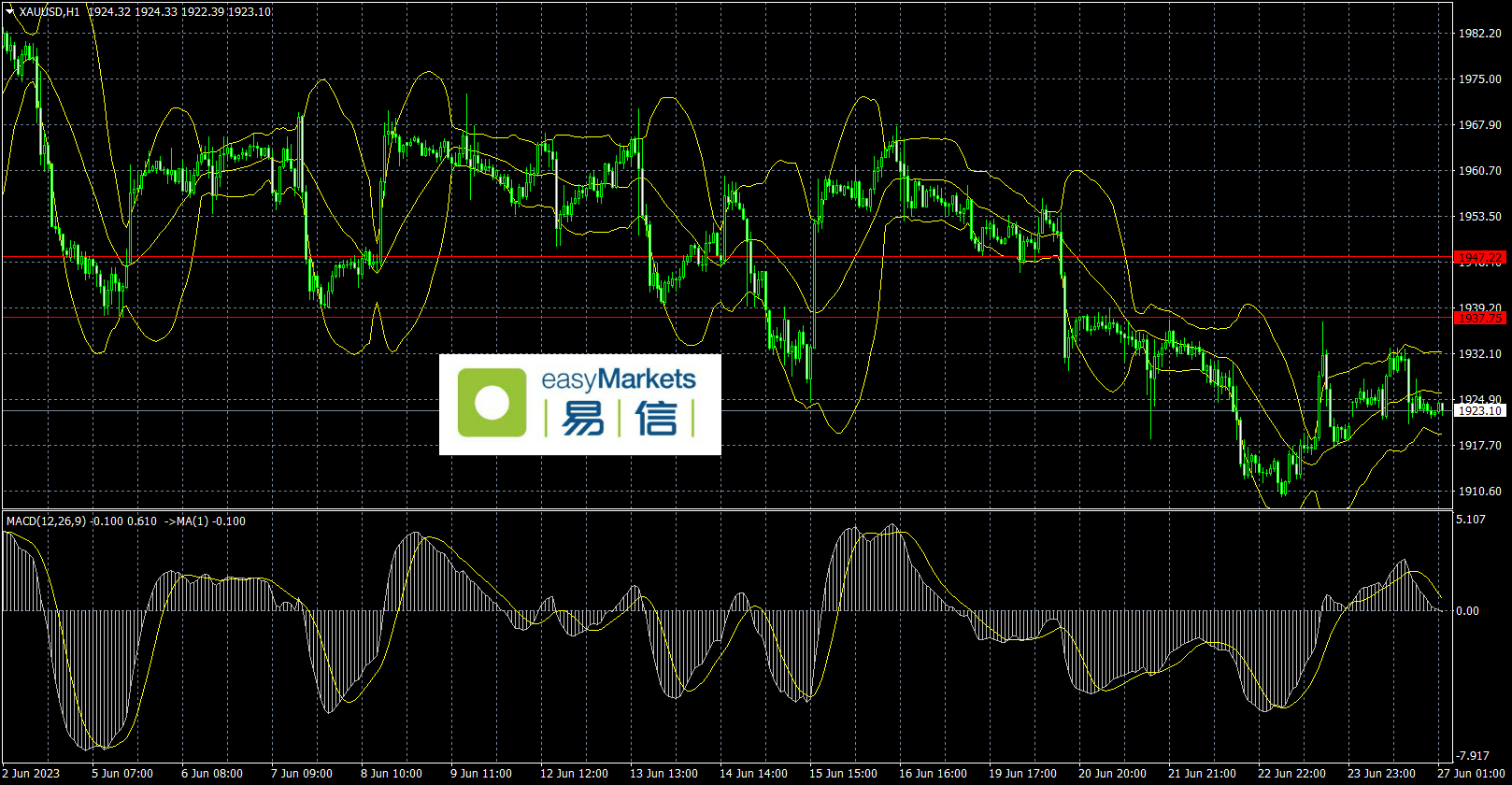Click the 9 Jun 11:00 time label
This screenshot has width=1512, height=785.
(x=481, y=774)
